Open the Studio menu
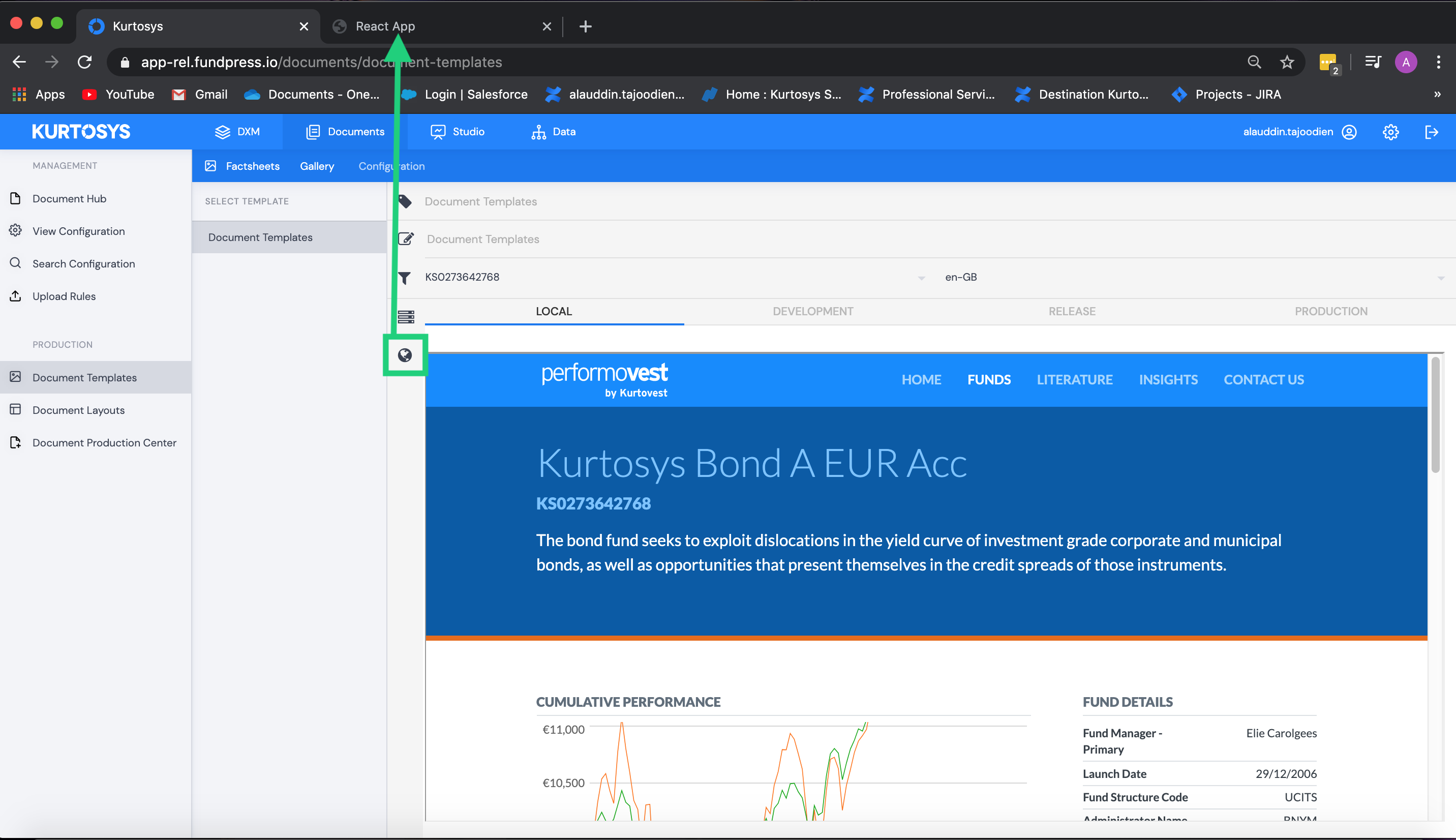Viewport: 1456px width, 840px height. point(457,132)
